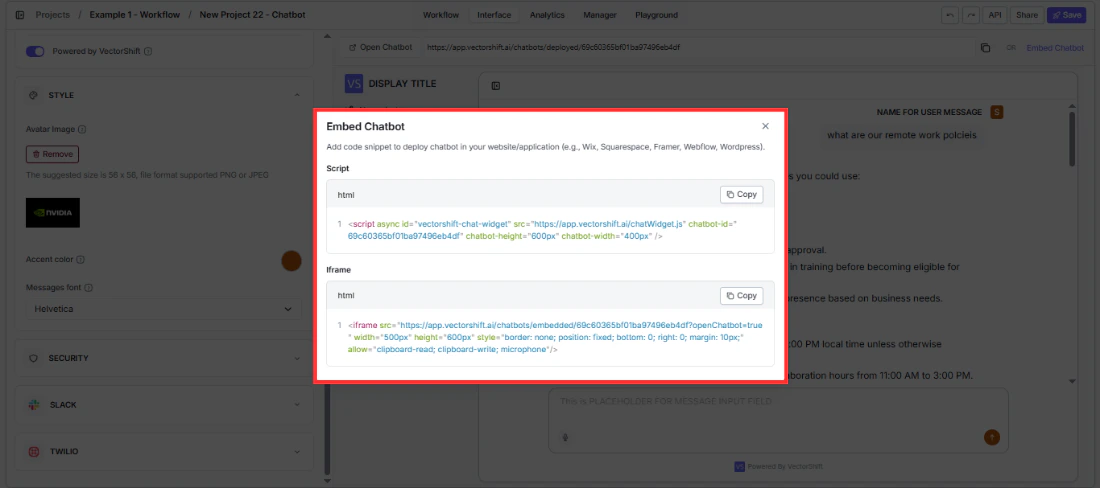The width and height of the screenshot is (1100, 490).
Task: Click the STYLE palette icon
Action: coord(32,95)
